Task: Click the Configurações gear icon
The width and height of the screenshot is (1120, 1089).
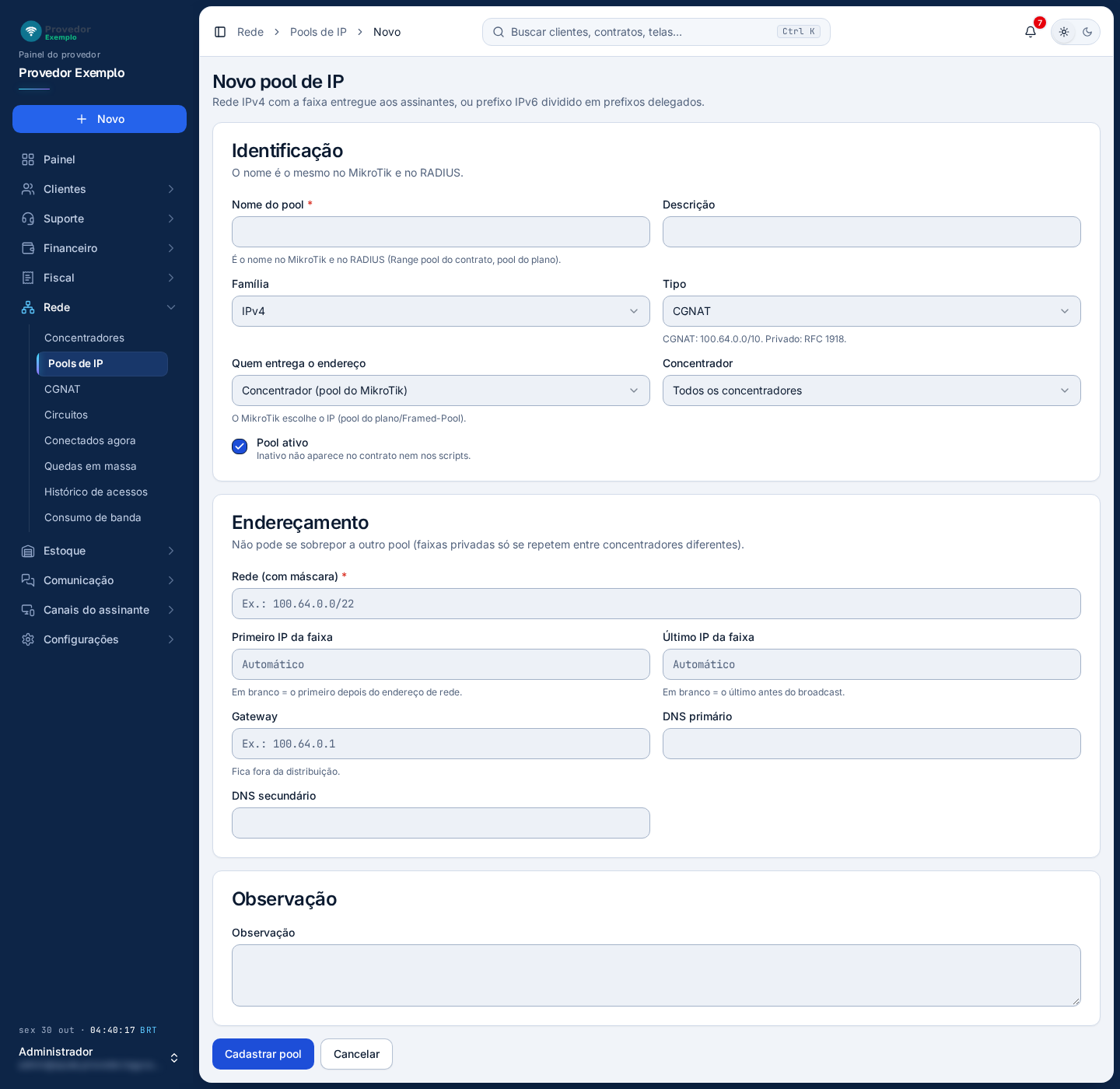Action: tap(28, 639)
